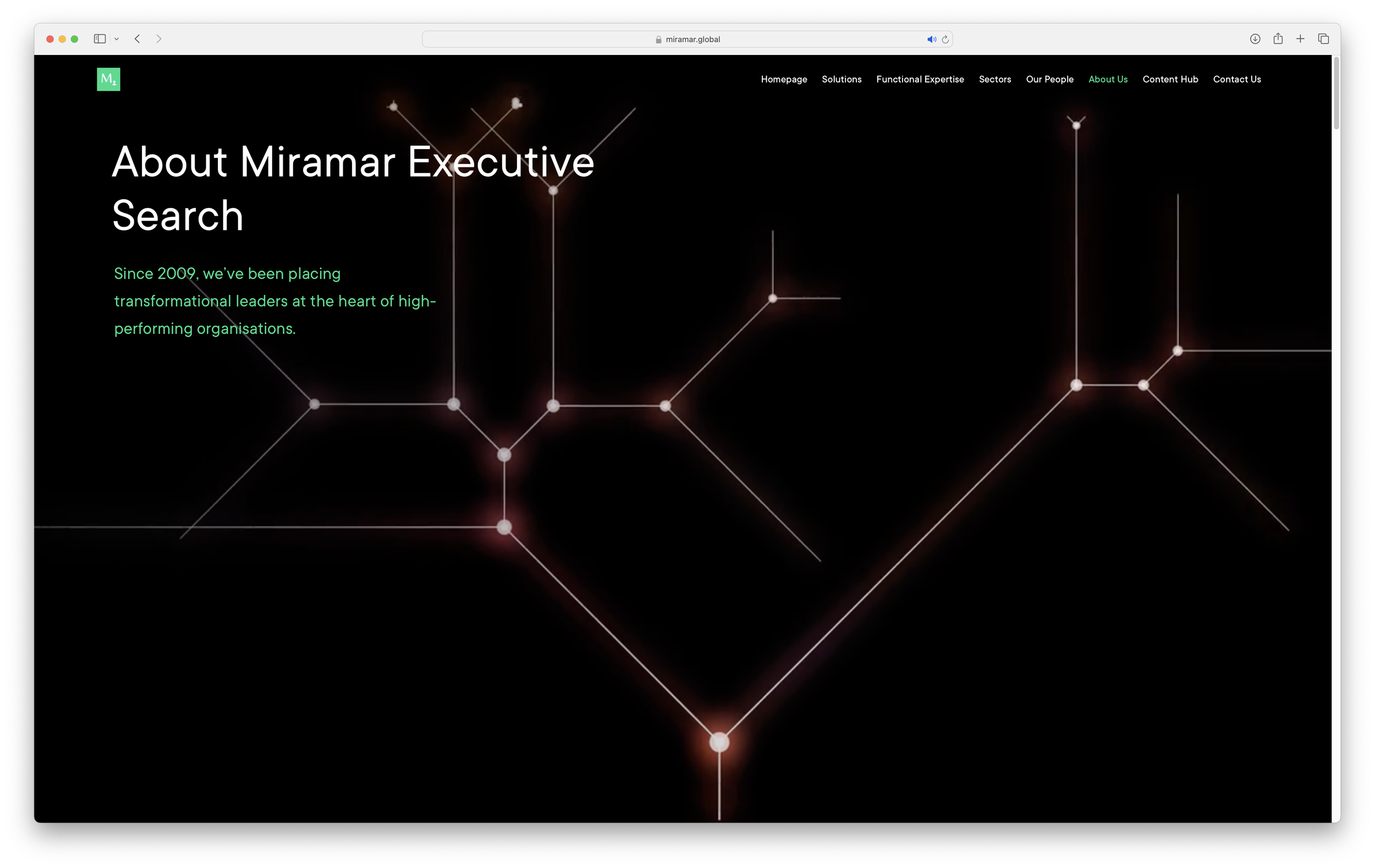Select the highlighted About Us link
The height and width of the screenshot is (868, 1375).
(1108, 79)
